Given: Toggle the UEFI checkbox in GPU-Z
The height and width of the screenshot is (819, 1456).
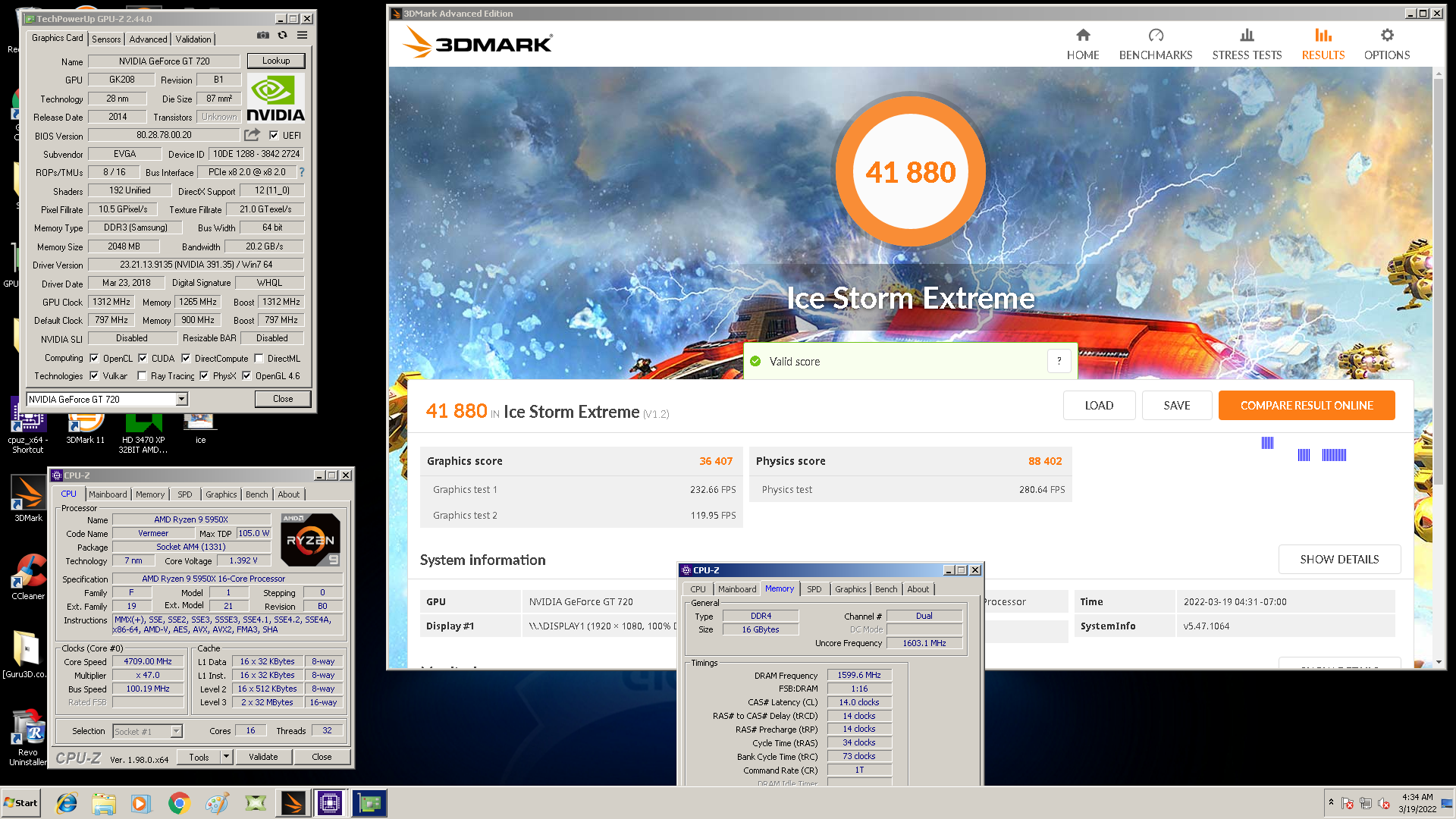Looking at the screenshot, I should tap(274, 136).
